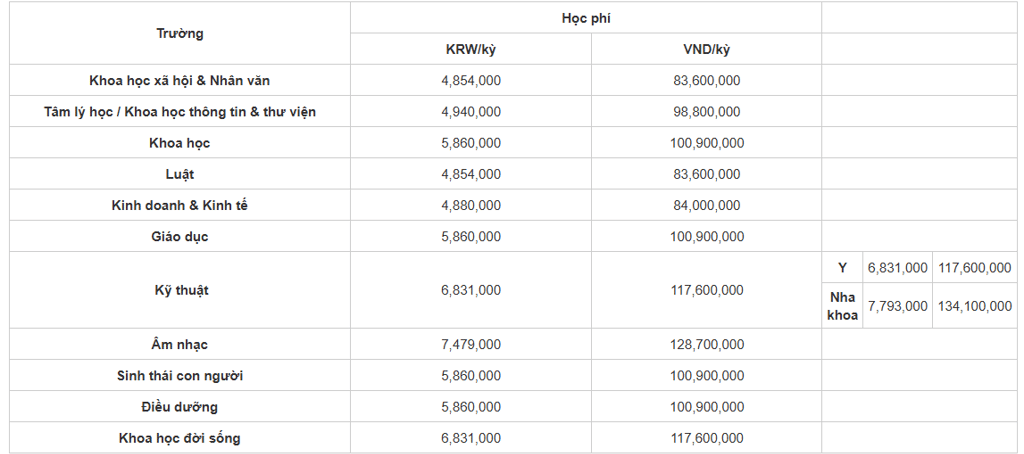Click the 134,100,000 VND cell
Image resolution: width=1024 pixels, height=454 pixels.
click(x=975, y=306)
